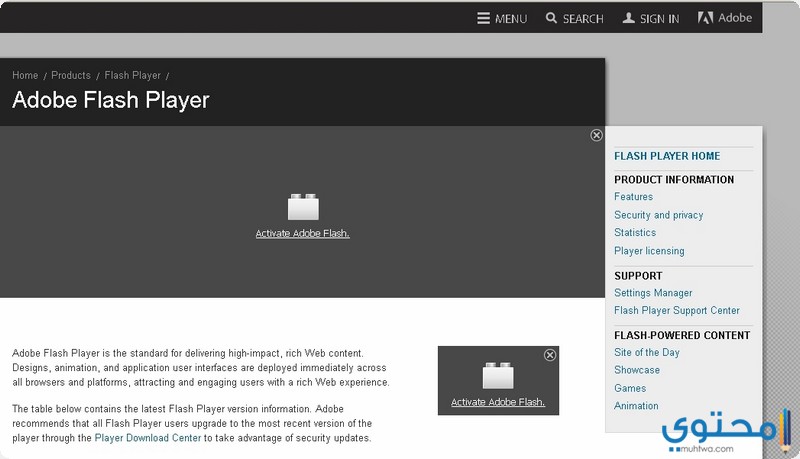Viewport: 800px width, 459px height.
Task: Click the SIGN IN person icon
Action: tap(629, 18)
